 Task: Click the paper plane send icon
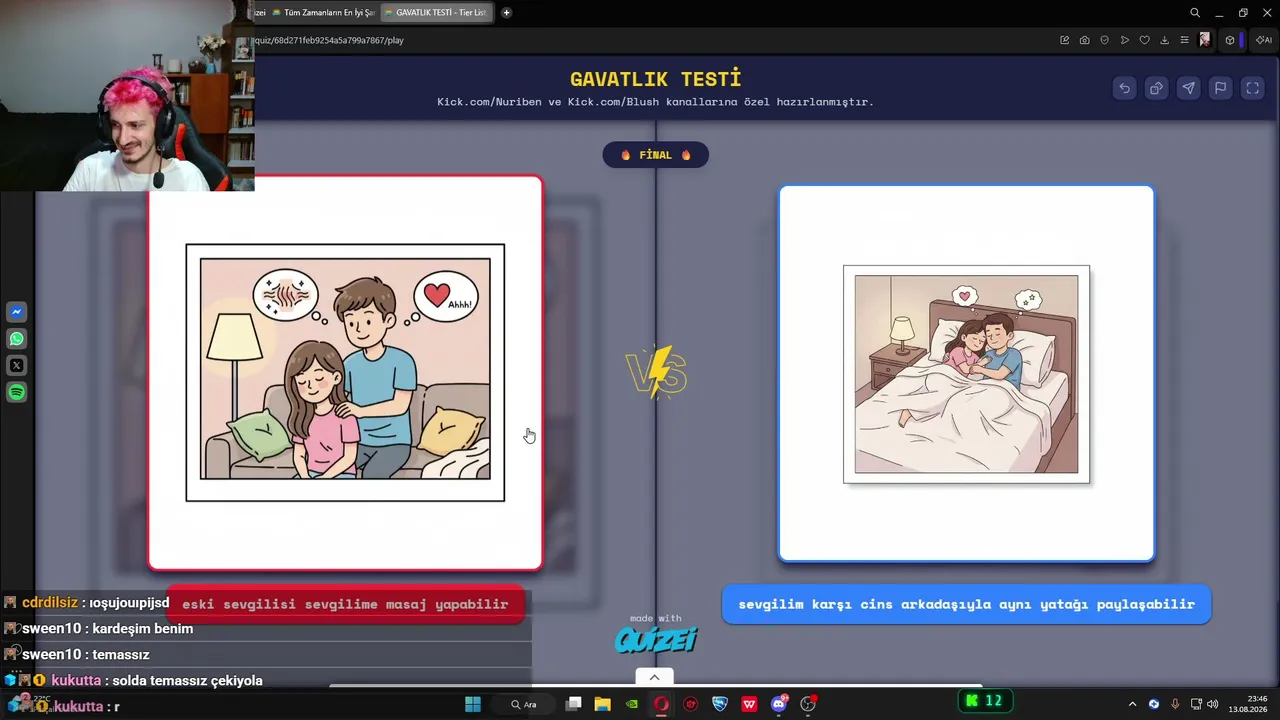(x=1188, y=88)
